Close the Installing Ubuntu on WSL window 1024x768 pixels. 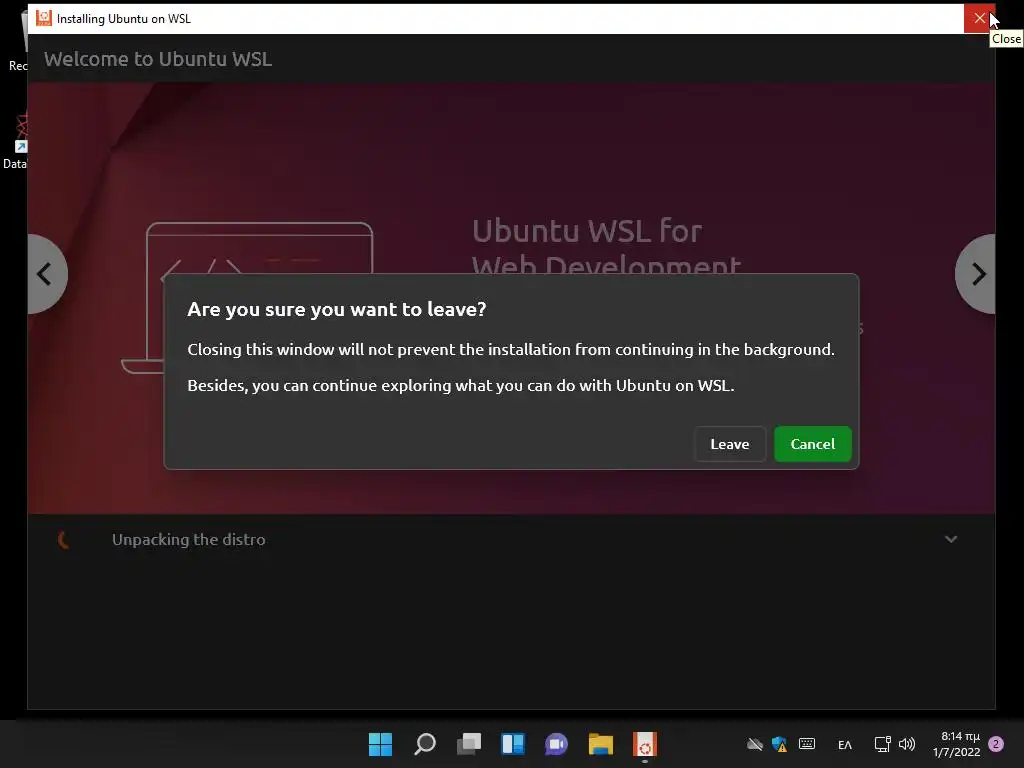click(979, 18)
